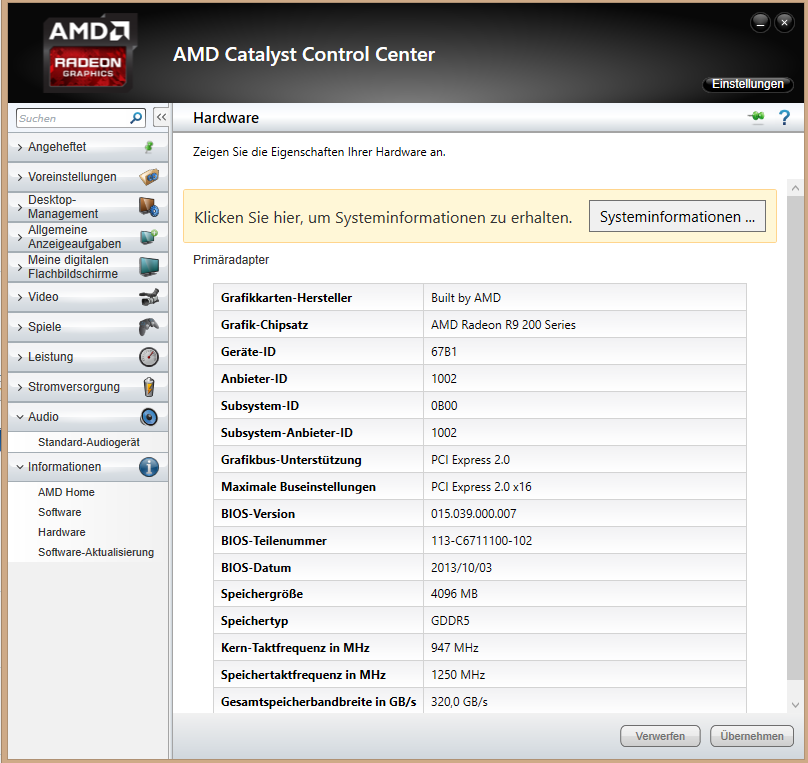Select Hardware in the sidebar
Screen dimensions: 808x763
click(x=61, y=532)
